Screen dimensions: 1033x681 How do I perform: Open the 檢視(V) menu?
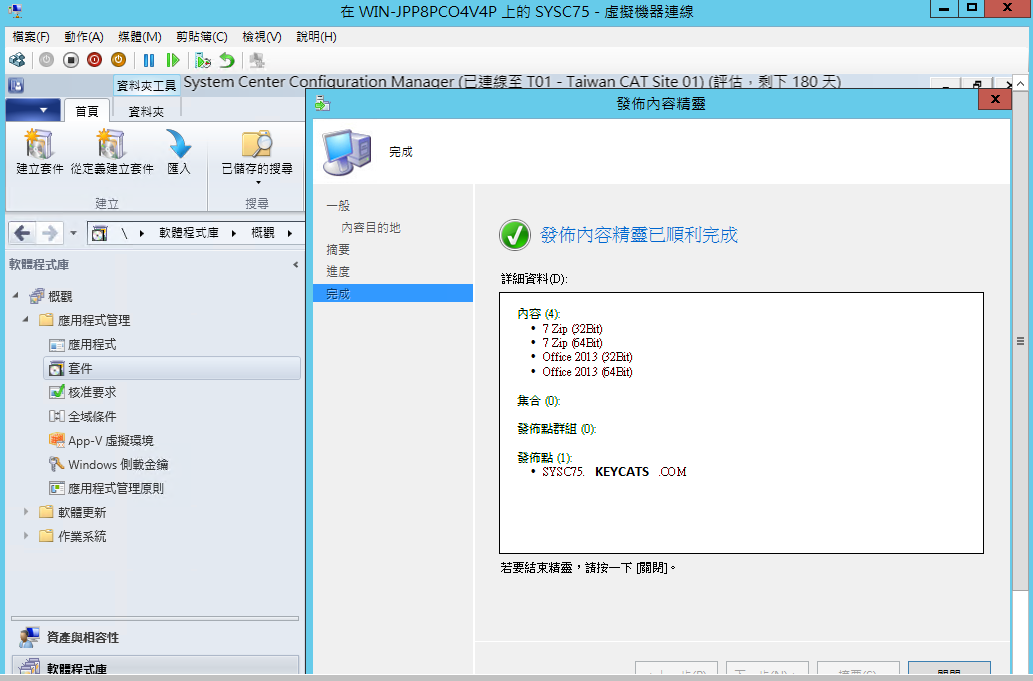tap(262, 37)
